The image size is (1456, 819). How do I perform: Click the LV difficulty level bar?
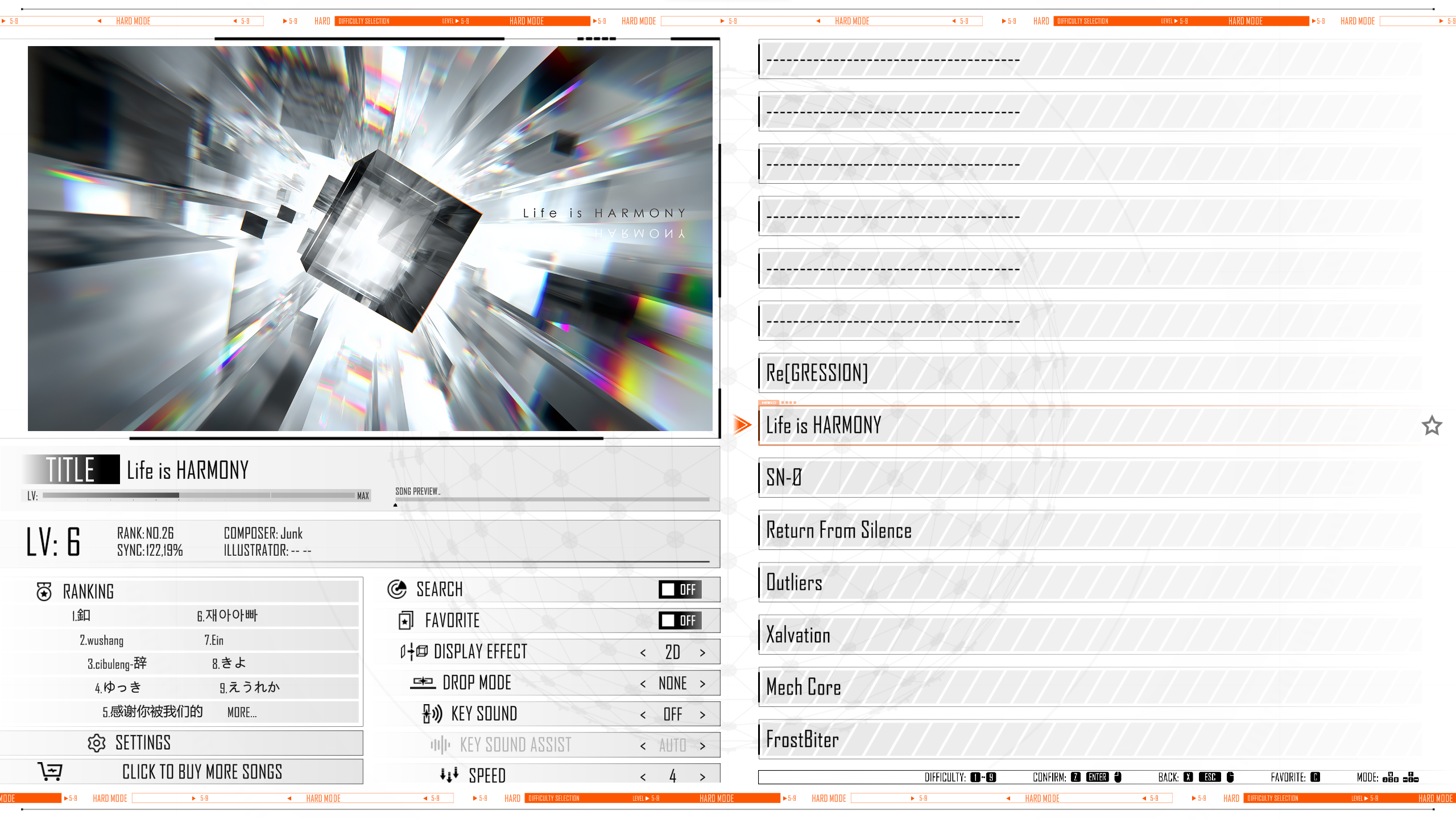198,495
